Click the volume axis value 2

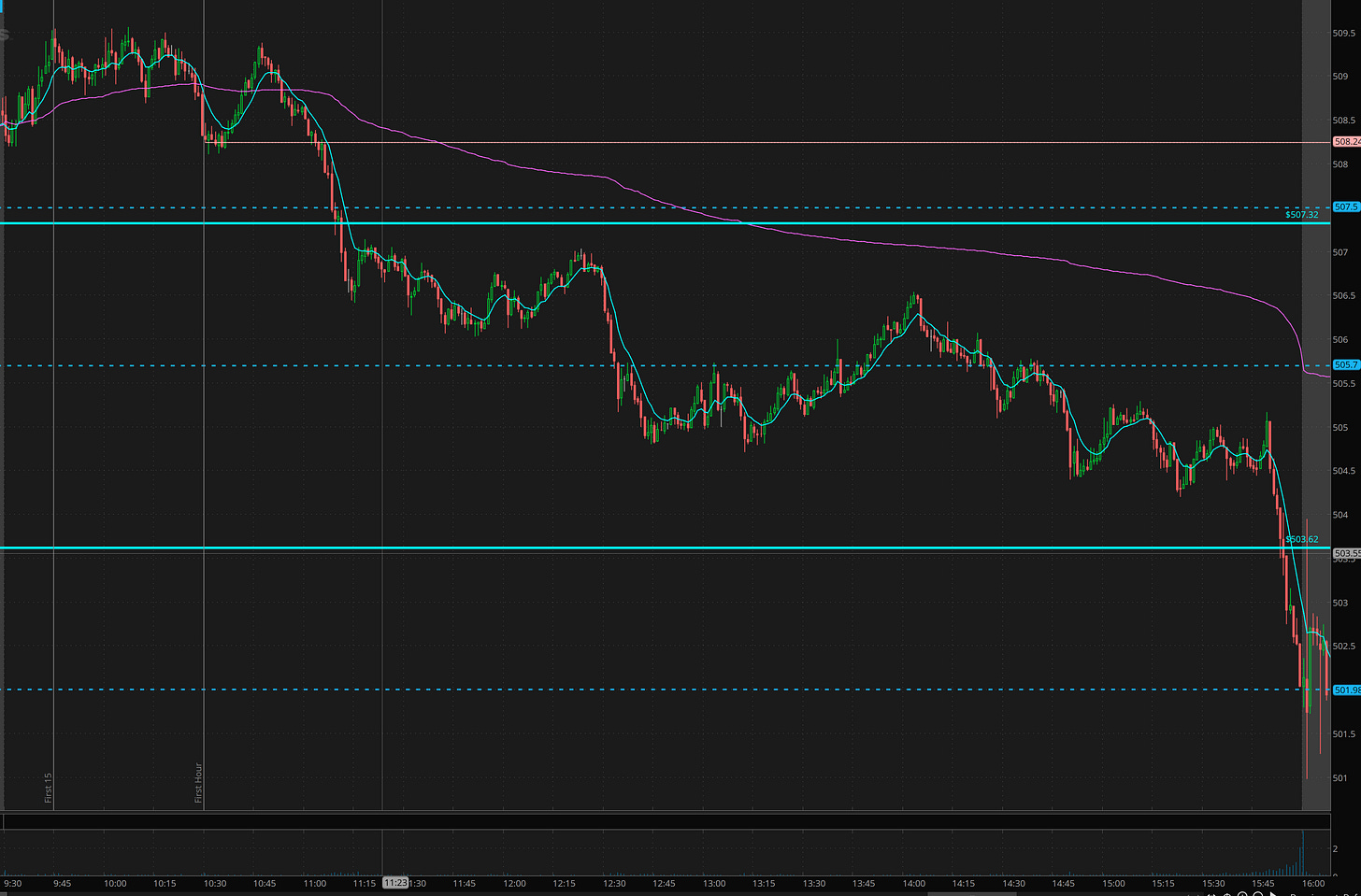pyautogui.click(x=1335, y=849)
